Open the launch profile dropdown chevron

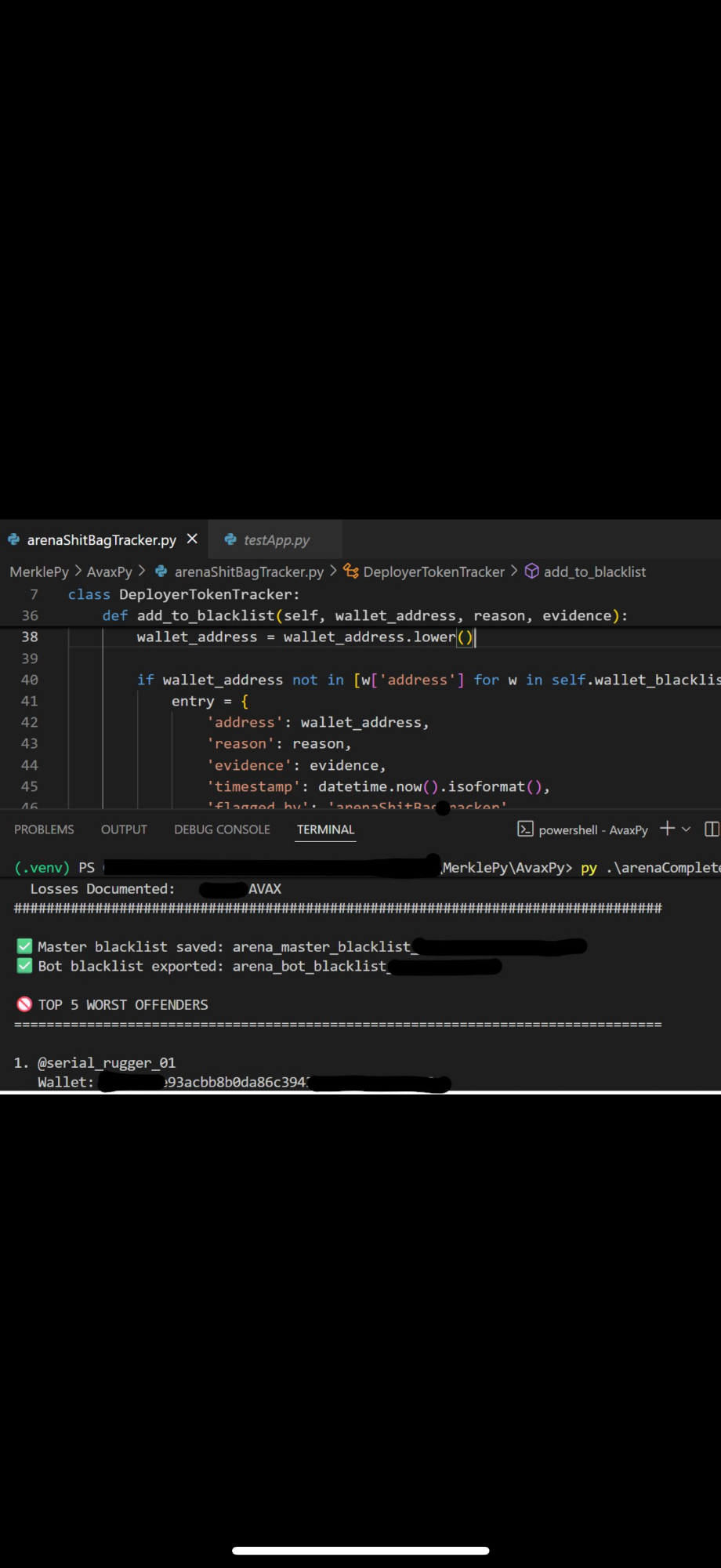click(687, 829)
